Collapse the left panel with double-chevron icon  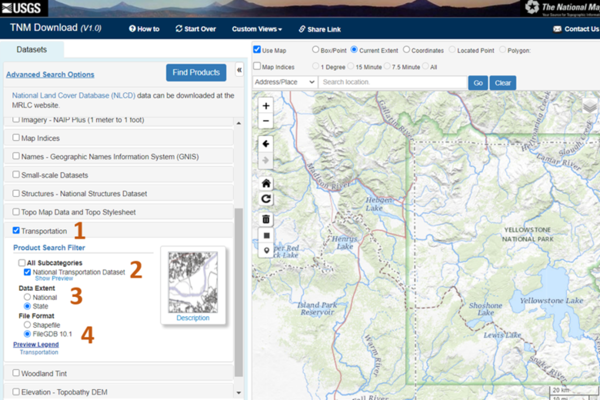click(239, 70)
